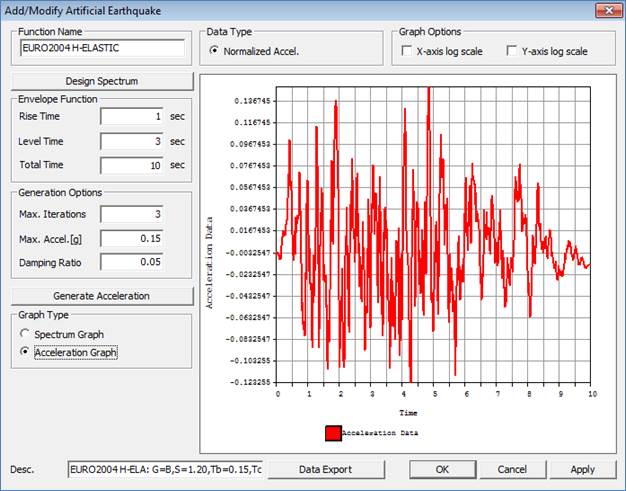Enable X-axis log scale checkbox
The width and height of the screenshot is (626, 491).
click(x=406, y=50)
